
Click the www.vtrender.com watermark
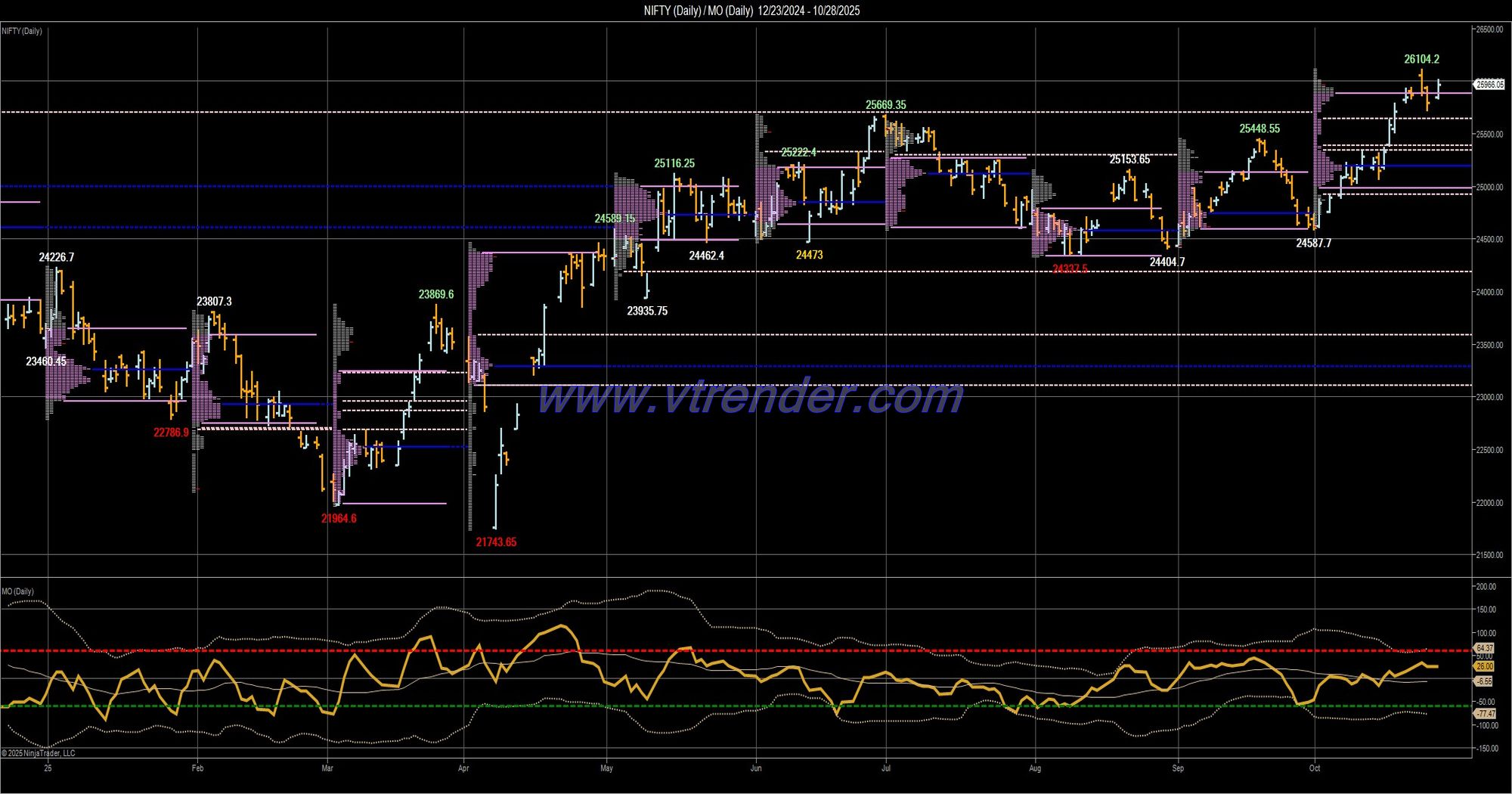point(750,398)
